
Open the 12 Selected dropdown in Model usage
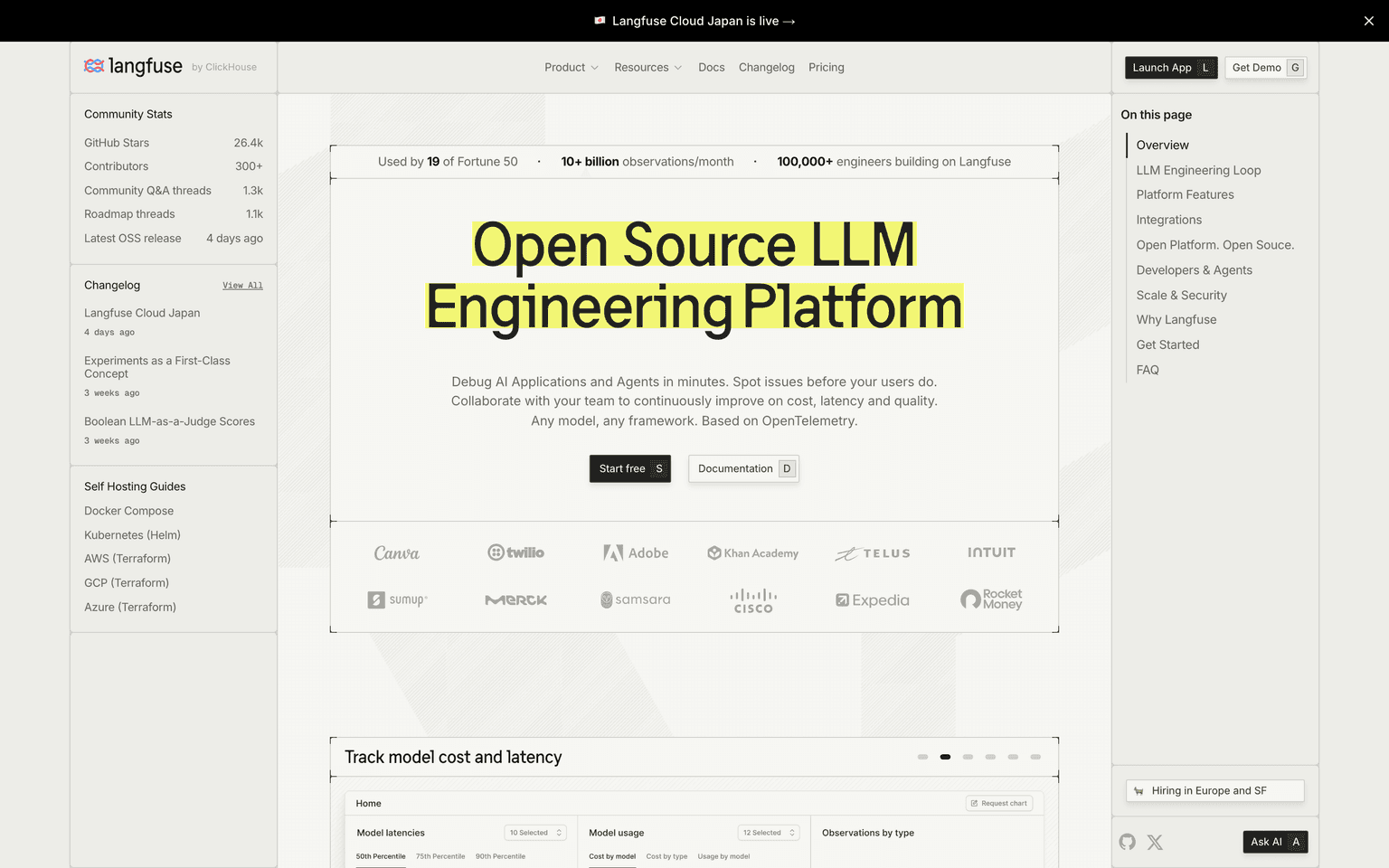tap(769, 833)
